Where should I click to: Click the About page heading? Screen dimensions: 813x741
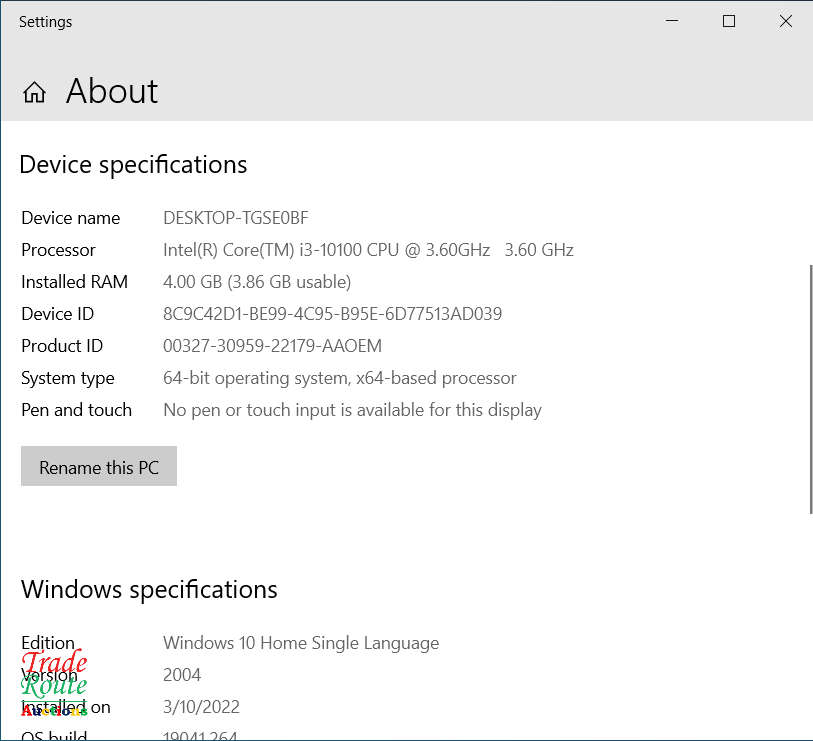click(x=112, y=92)
